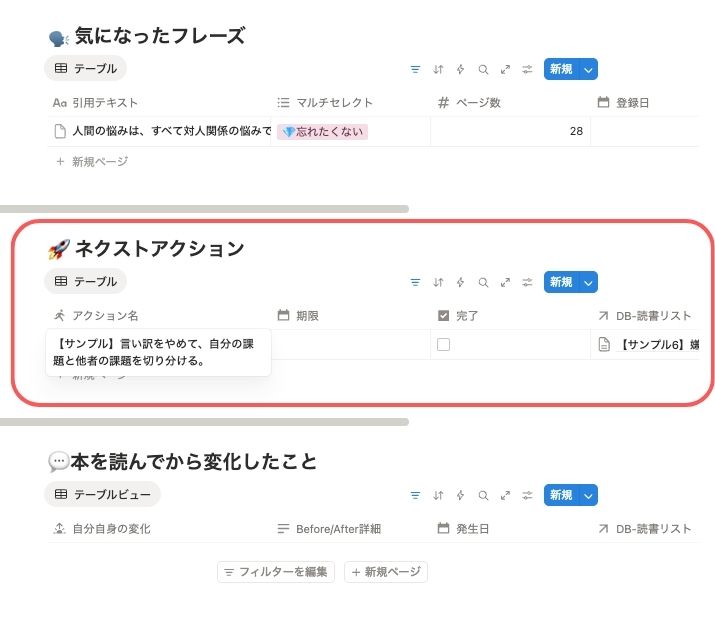
Task: Expand 新規 dropdown arrow in 気になったフレーズ
Action: tap(588, 69)
